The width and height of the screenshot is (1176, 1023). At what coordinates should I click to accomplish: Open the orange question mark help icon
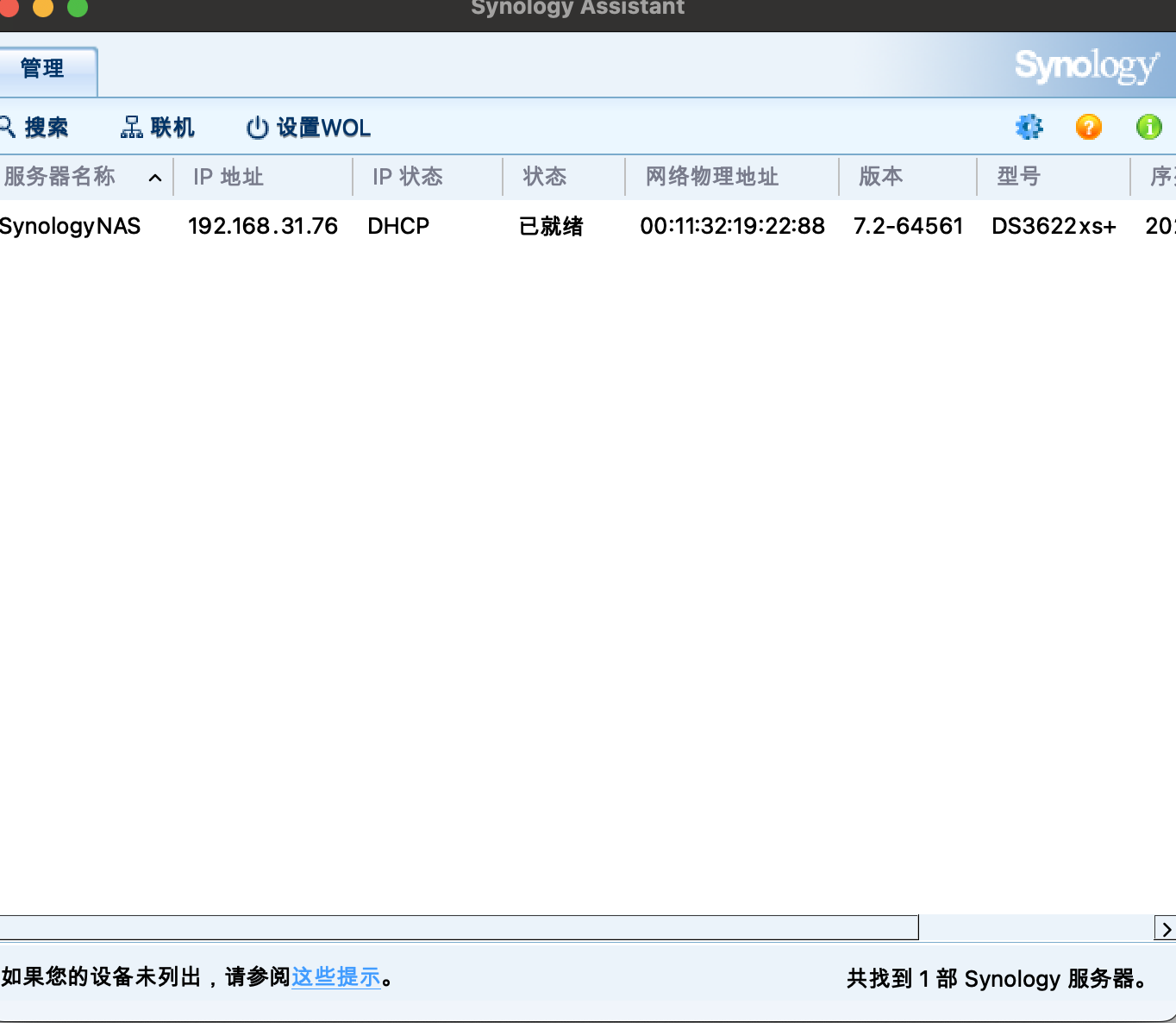coord(1089,128)
